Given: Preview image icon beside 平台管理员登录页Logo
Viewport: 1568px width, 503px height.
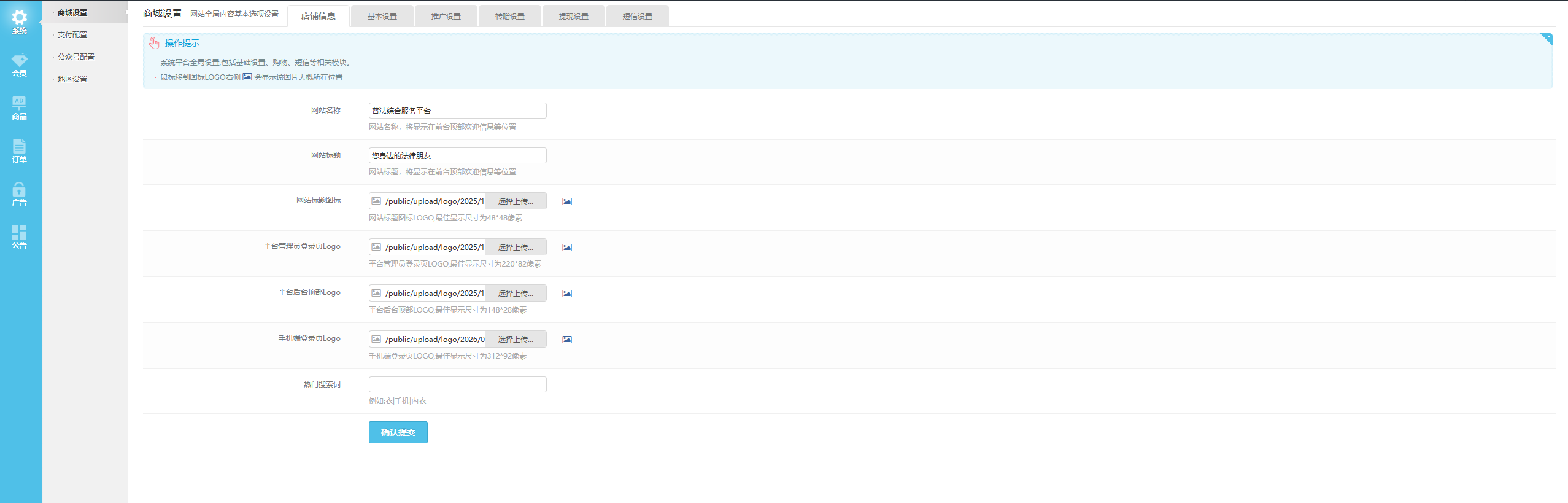Looking at the screenshot, I should point(567,248).
